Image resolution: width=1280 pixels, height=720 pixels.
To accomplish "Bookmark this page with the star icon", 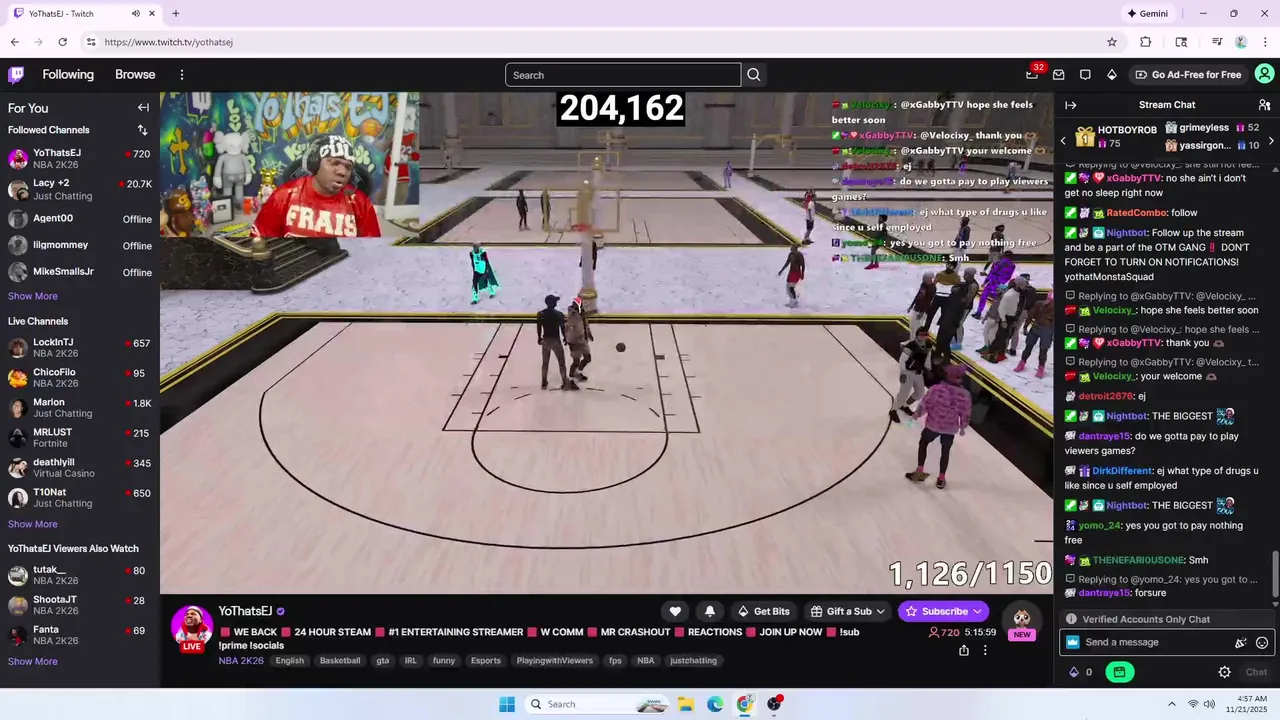I will (1111, 42).
